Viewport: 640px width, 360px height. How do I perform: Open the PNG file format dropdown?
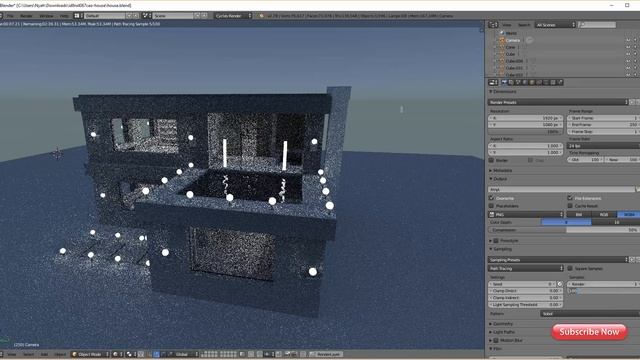pyautogui.click(x=526, y=214)
